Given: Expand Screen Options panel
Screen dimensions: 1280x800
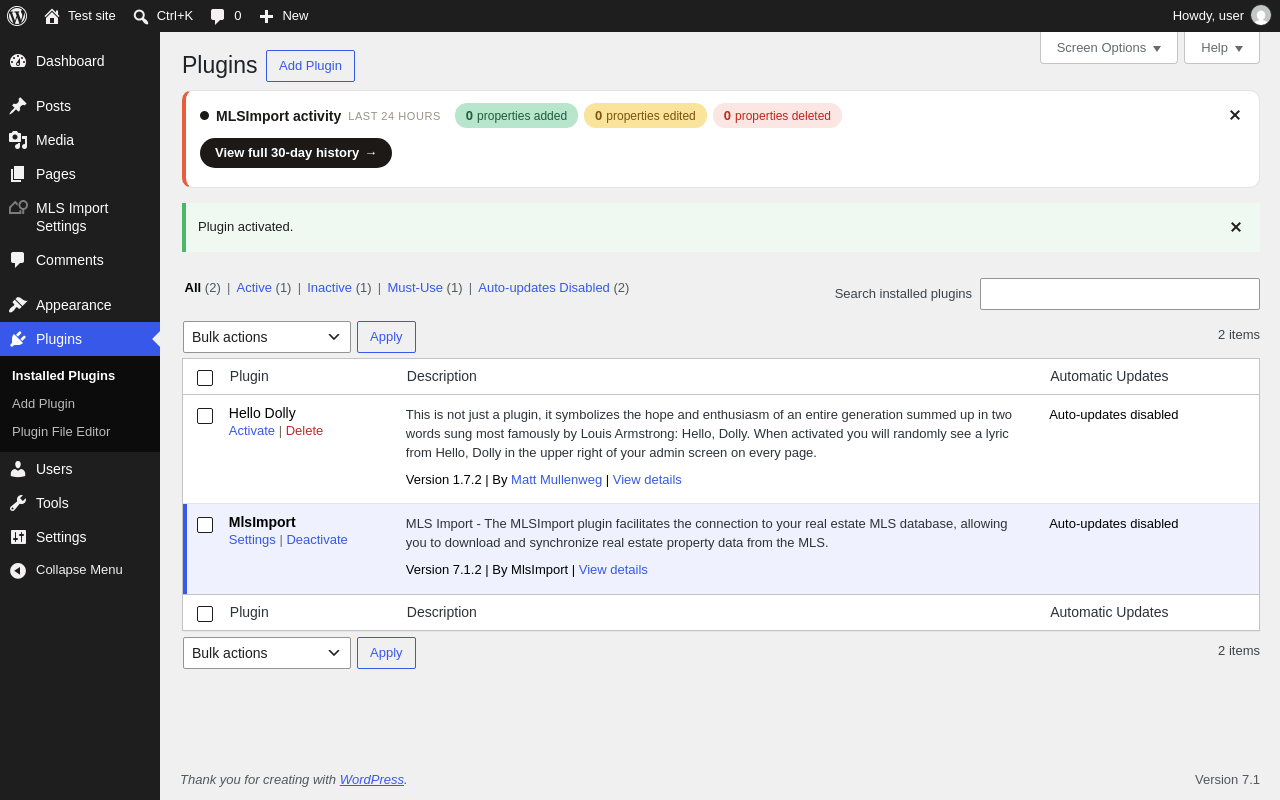Looking at the screenshot, I should coord(1109,47).
